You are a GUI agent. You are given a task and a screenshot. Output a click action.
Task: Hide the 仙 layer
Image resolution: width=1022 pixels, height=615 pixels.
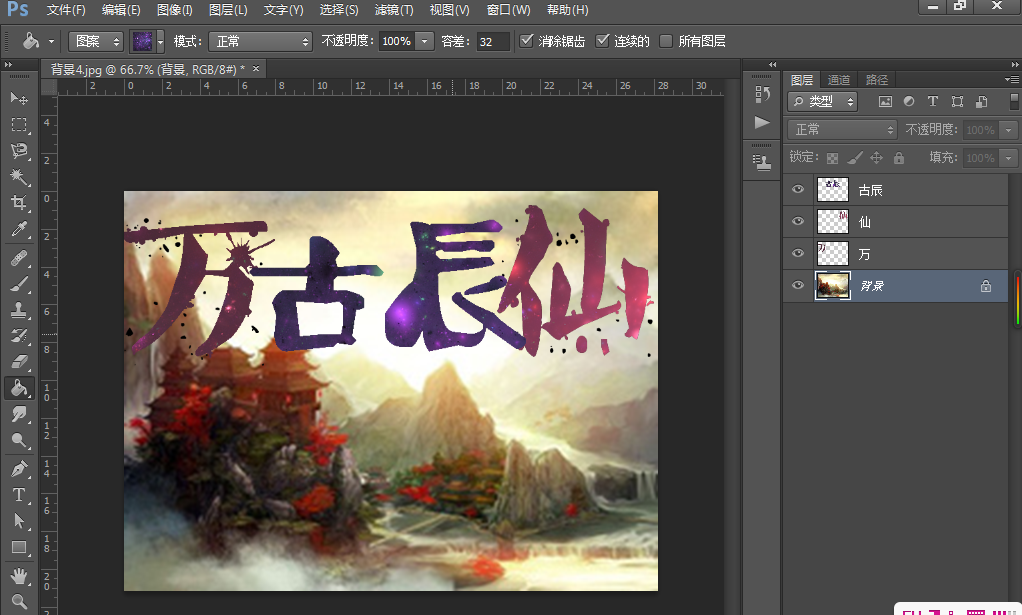tap(798, 221)
